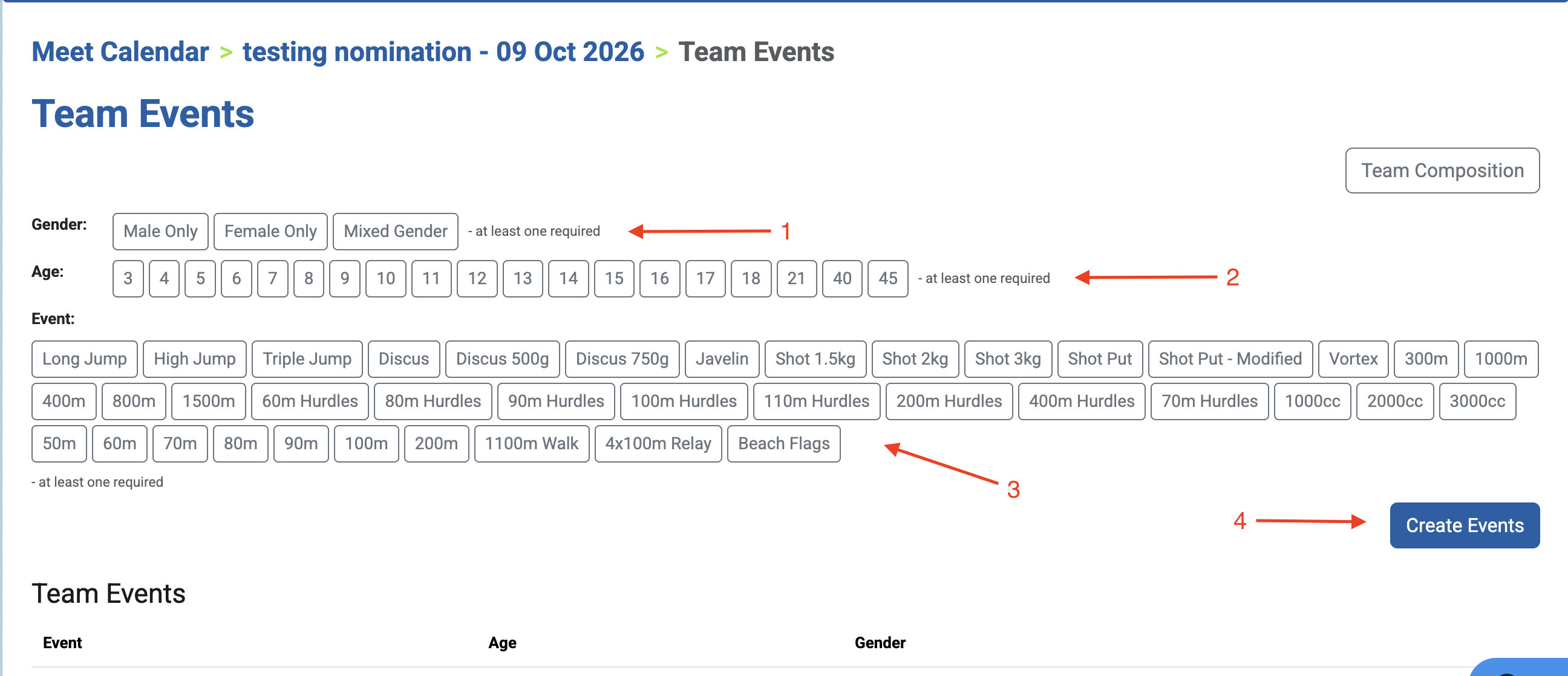Select Shot Put - Modified event
The height and width of the screenshot is (676, 1568).
[x=1230, y=359]
